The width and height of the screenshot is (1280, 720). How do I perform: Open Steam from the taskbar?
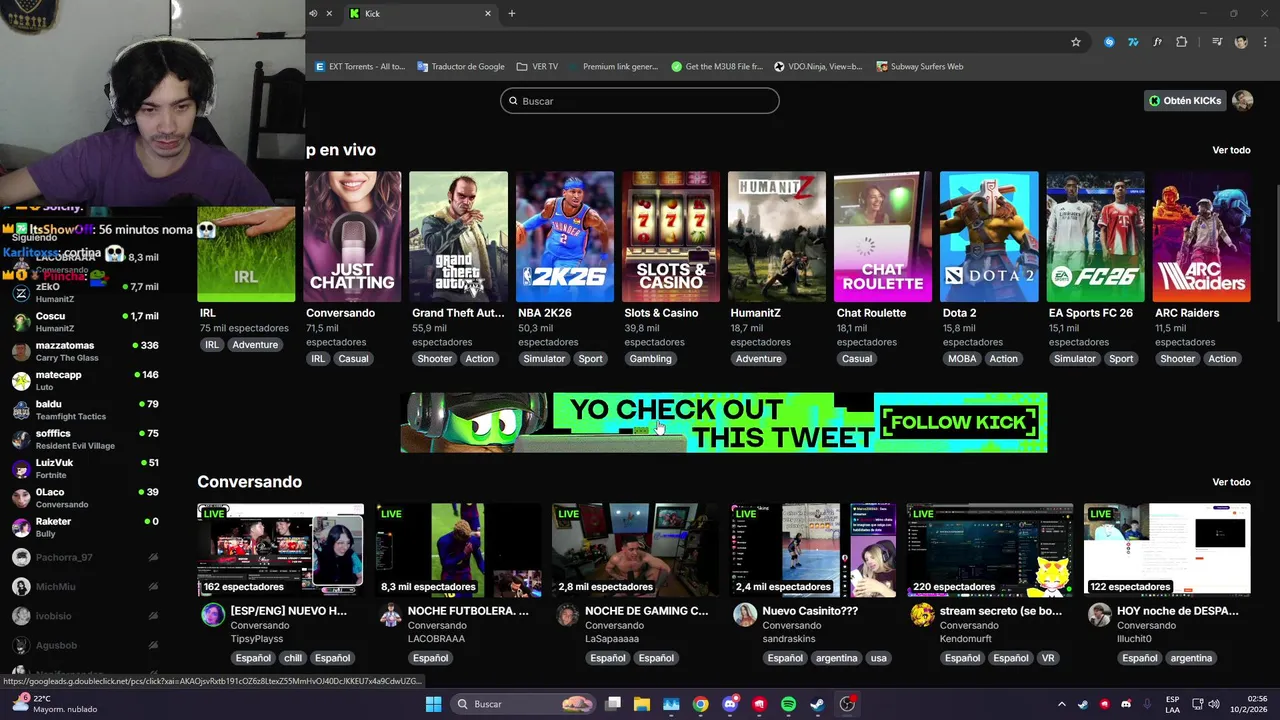(817, 704)
